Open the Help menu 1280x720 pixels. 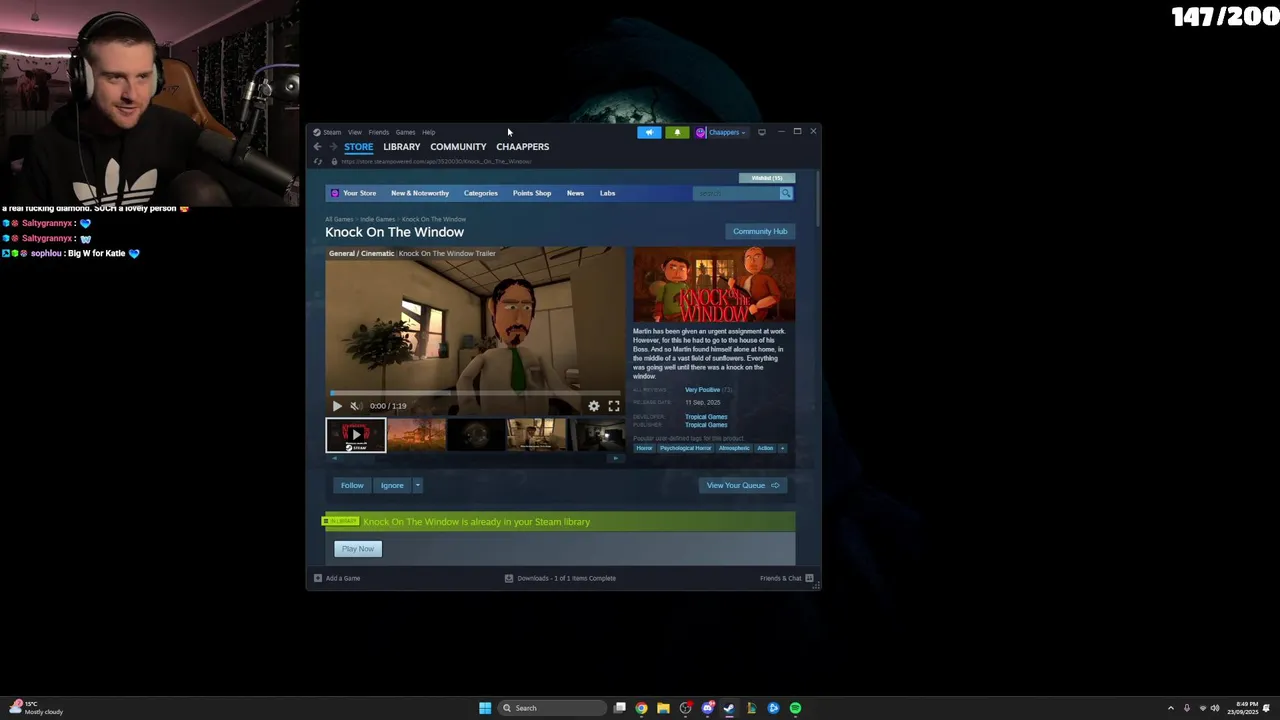[428, 132]
